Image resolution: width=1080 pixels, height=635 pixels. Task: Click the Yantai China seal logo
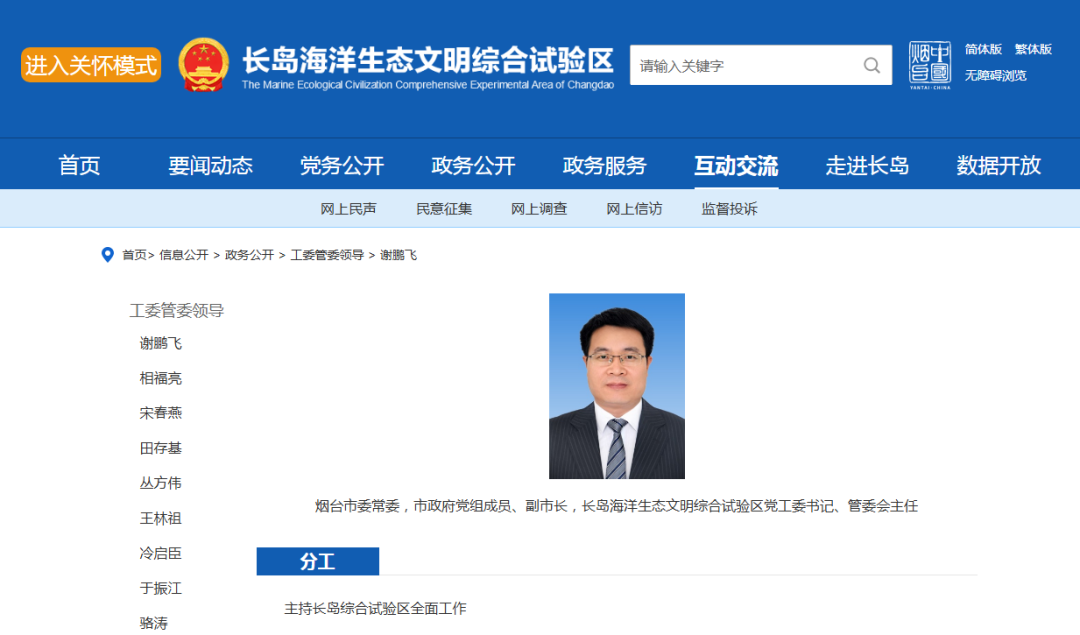tap(930, 65)
